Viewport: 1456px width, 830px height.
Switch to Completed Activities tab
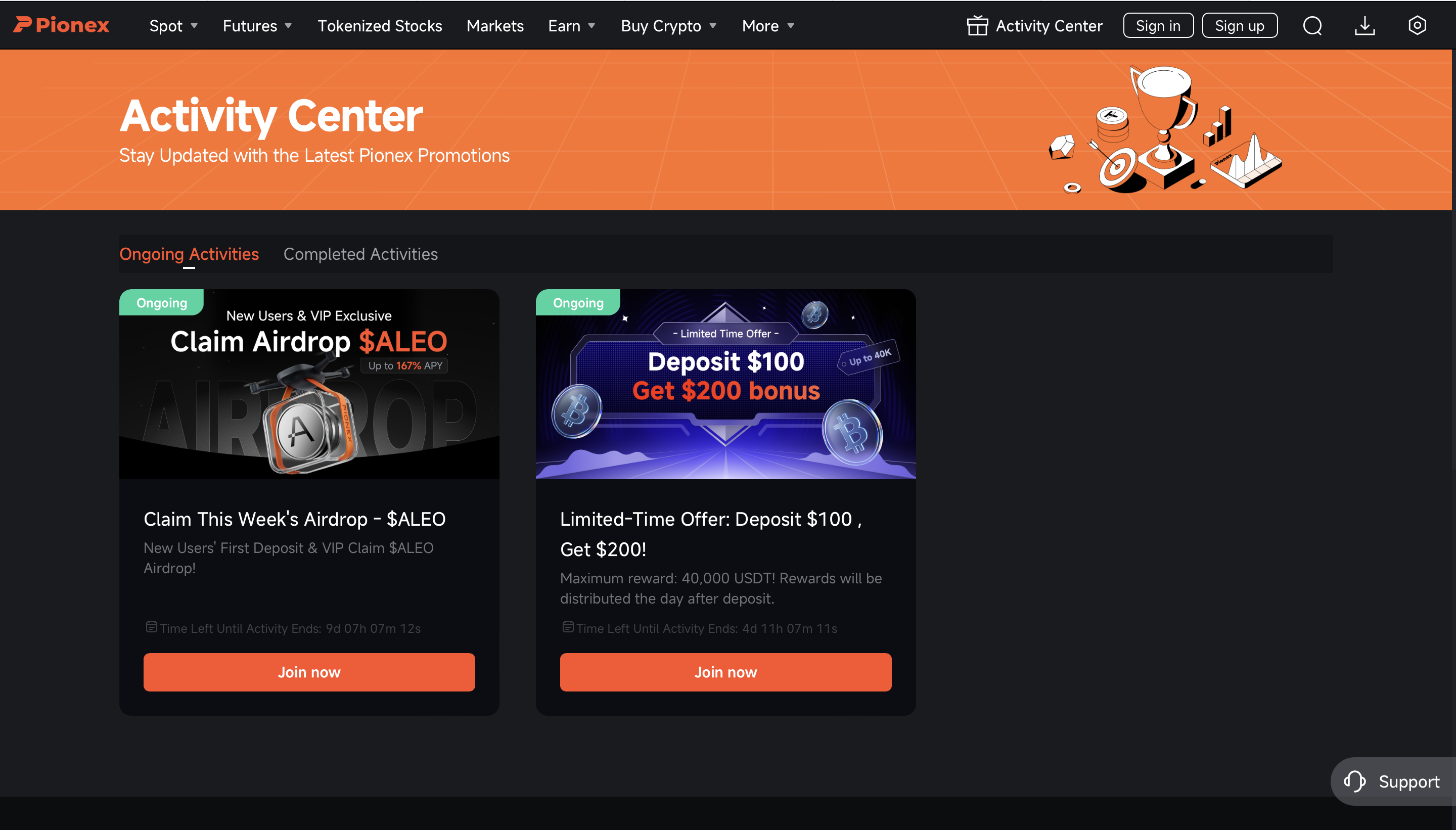361,254
